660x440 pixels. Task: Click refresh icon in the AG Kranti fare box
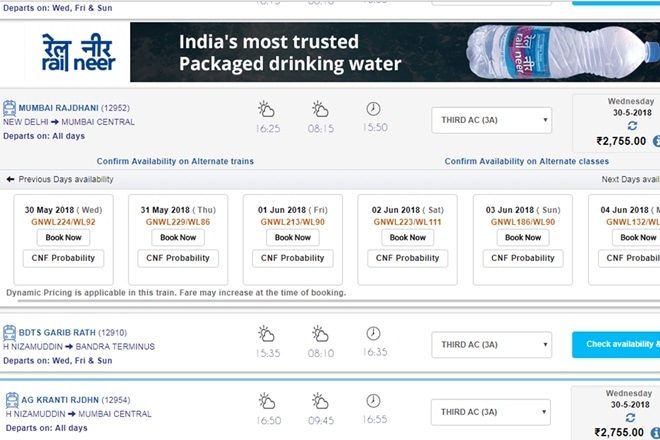pyautogui.click(x=631, y=417)
